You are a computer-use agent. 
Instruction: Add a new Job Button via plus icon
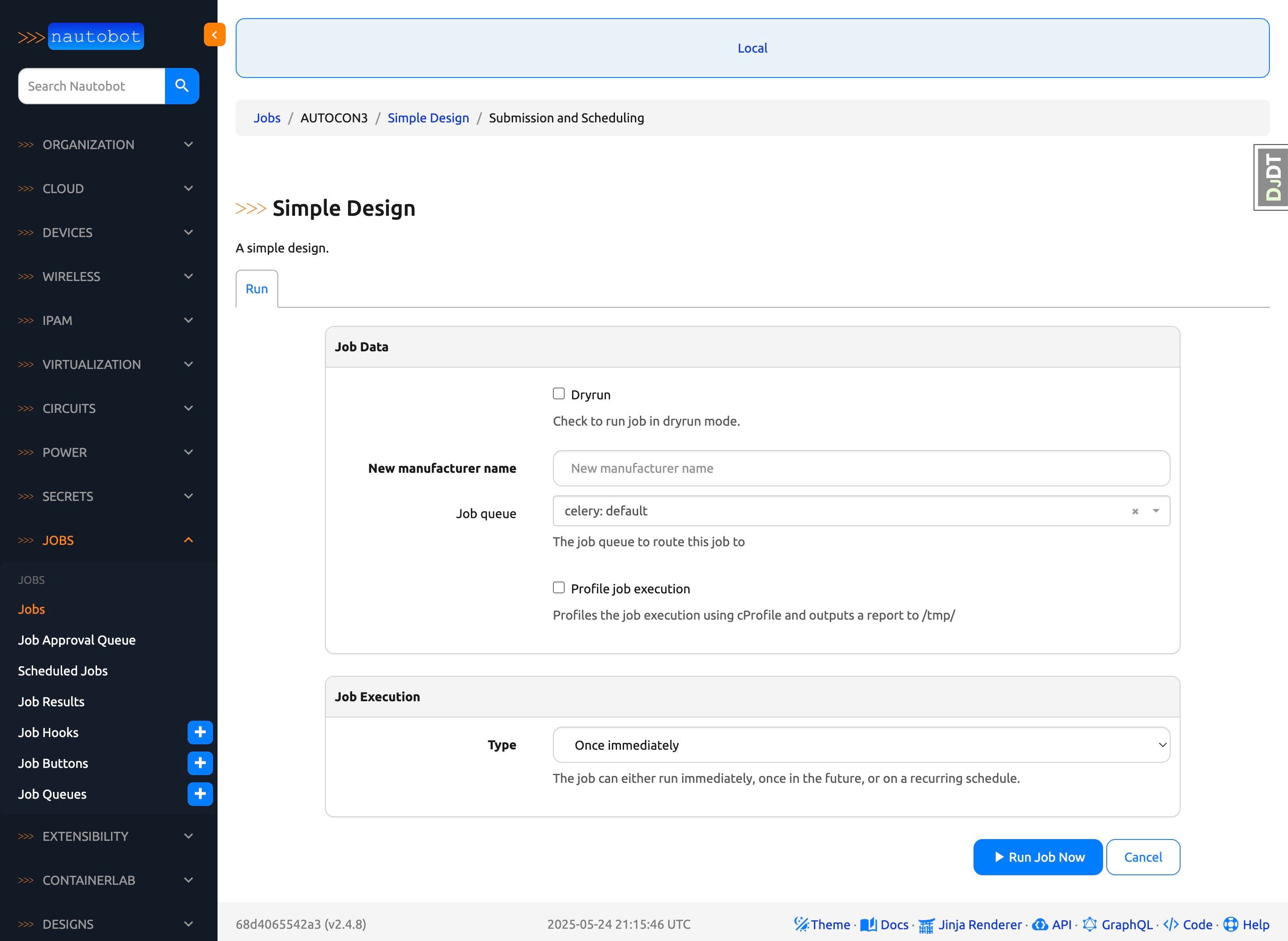click(200, 763)
